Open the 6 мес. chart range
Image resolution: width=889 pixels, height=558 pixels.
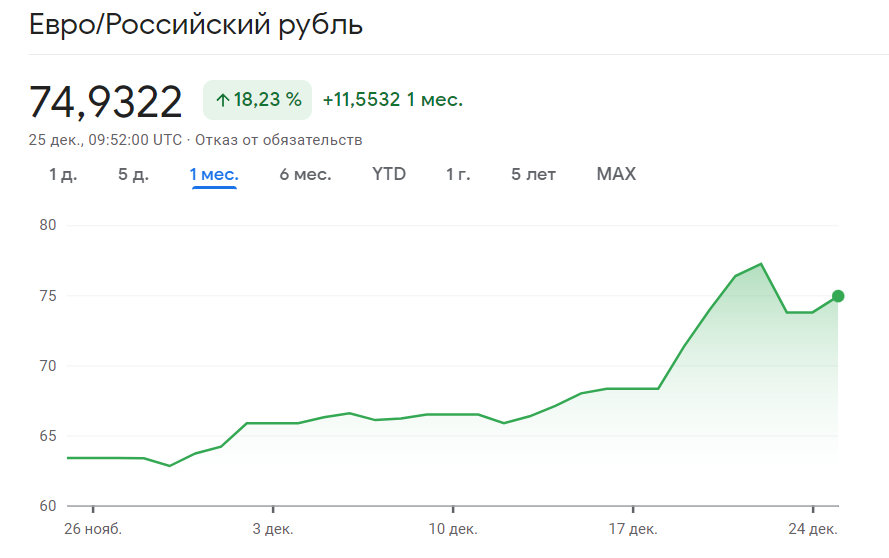pyautogui.click(x=305, y=174)
